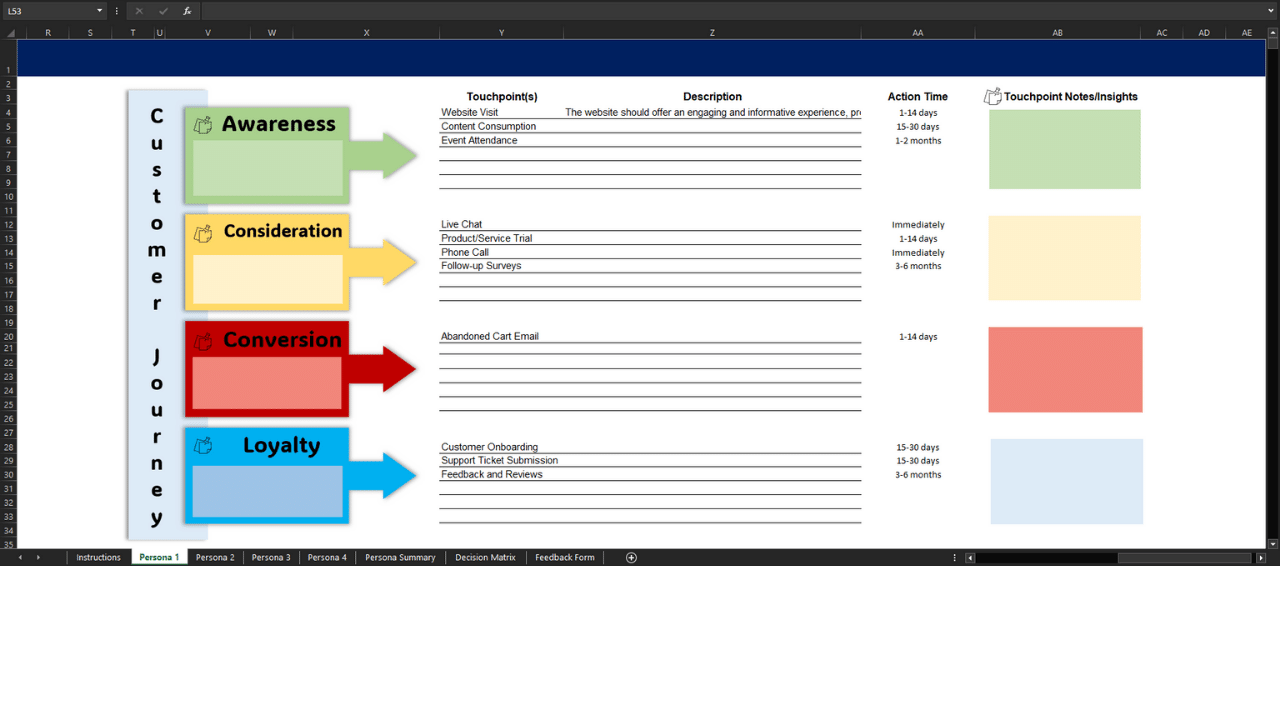The width and height of the screenshot is (1280, 720).
Task: Open the Decision Matrix sheet tab
Action: (x=485, y=558)
